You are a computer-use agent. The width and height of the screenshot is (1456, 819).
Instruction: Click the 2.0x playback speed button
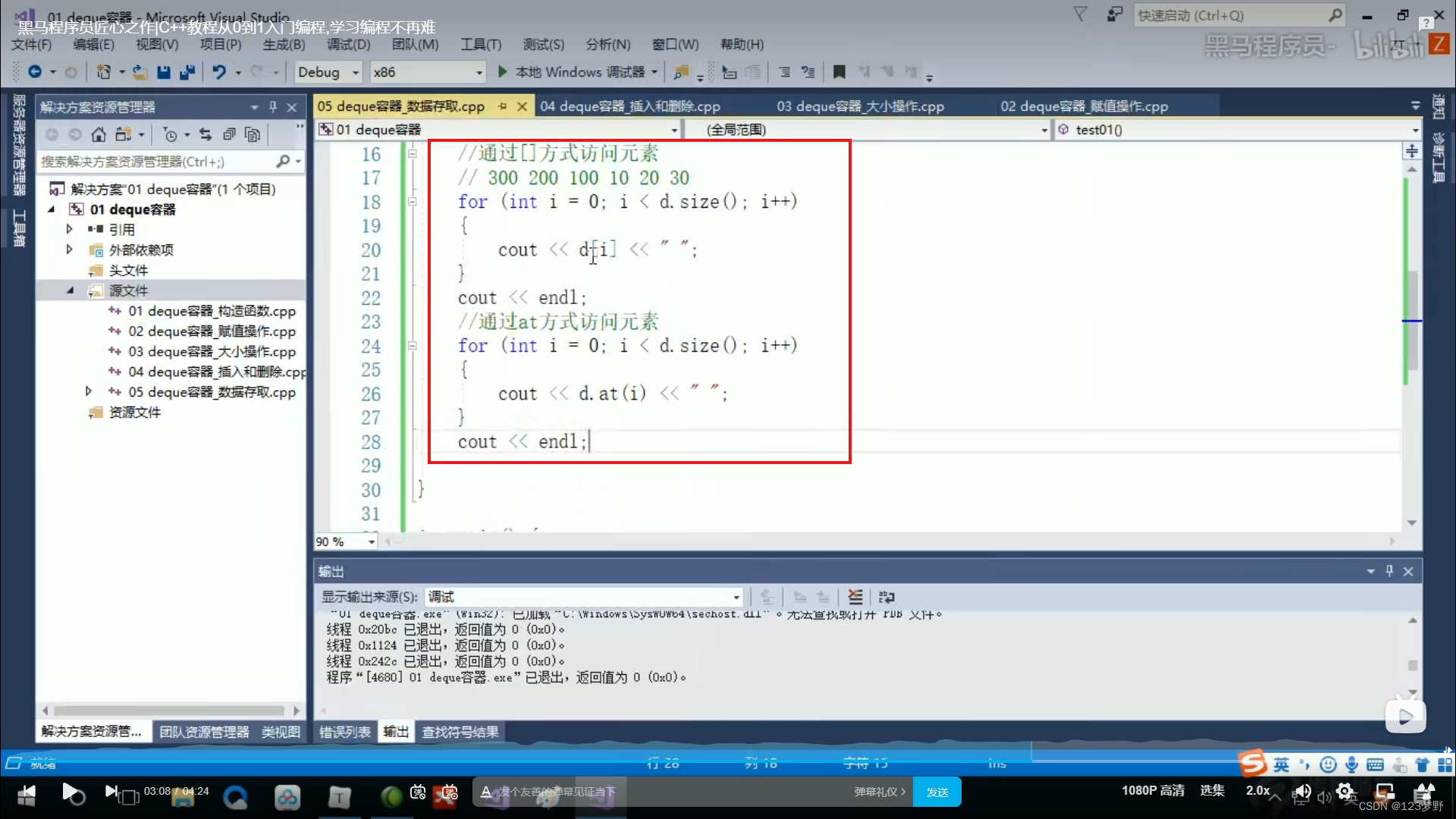pyautogui.click(x=1257, y=791)
